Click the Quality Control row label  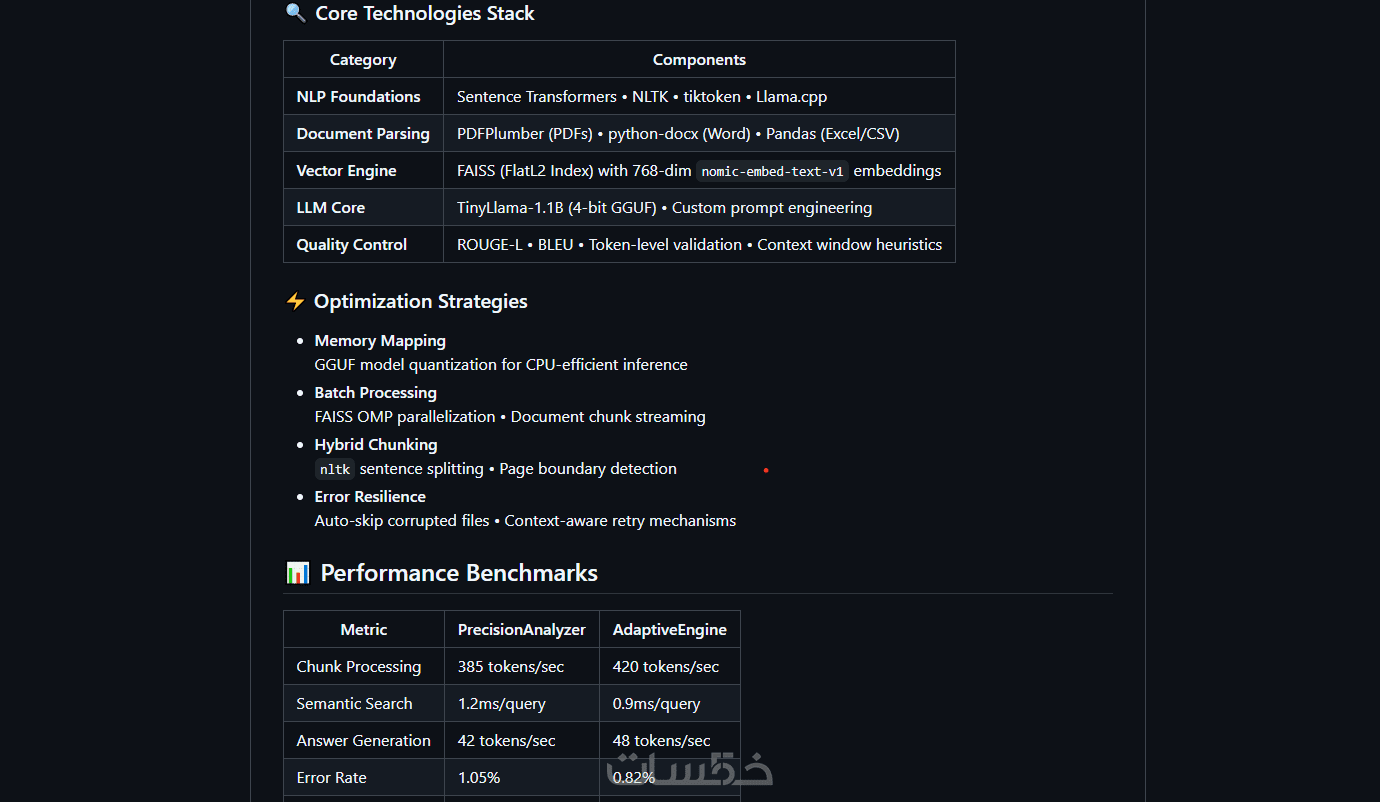[x=351, y=245]
